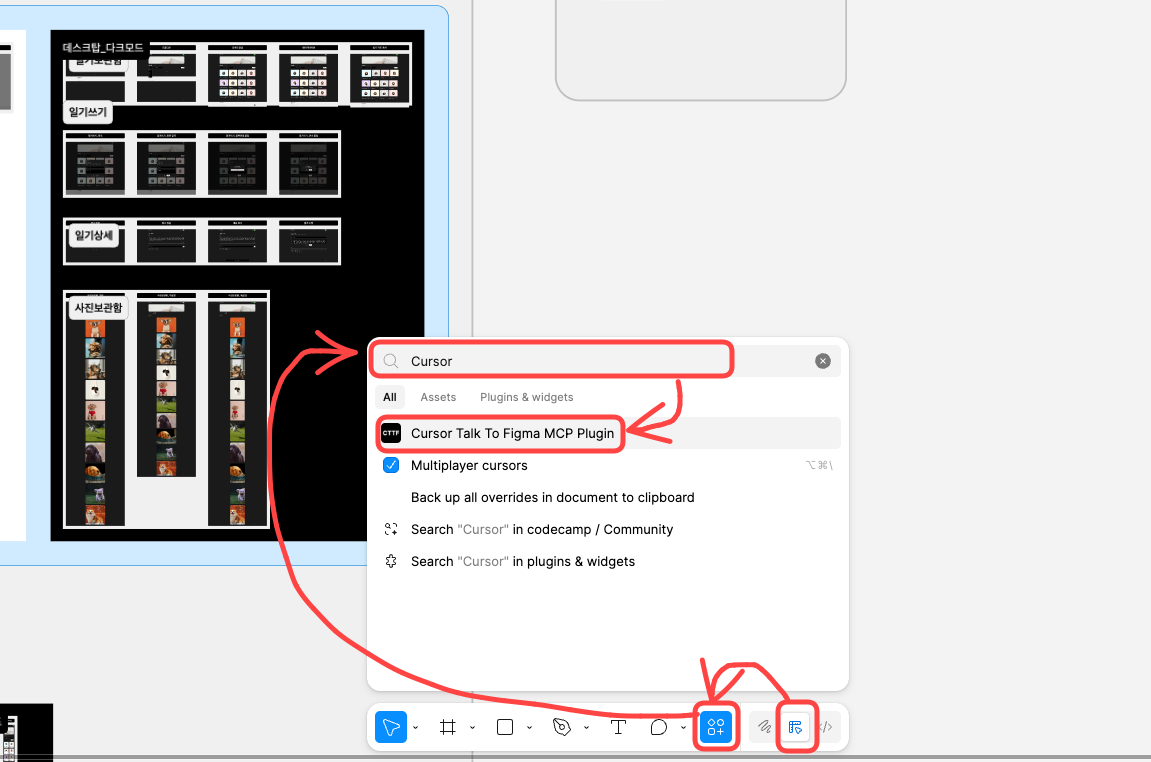Search "Cursor" in plugins & widgets

coord(608,562)
